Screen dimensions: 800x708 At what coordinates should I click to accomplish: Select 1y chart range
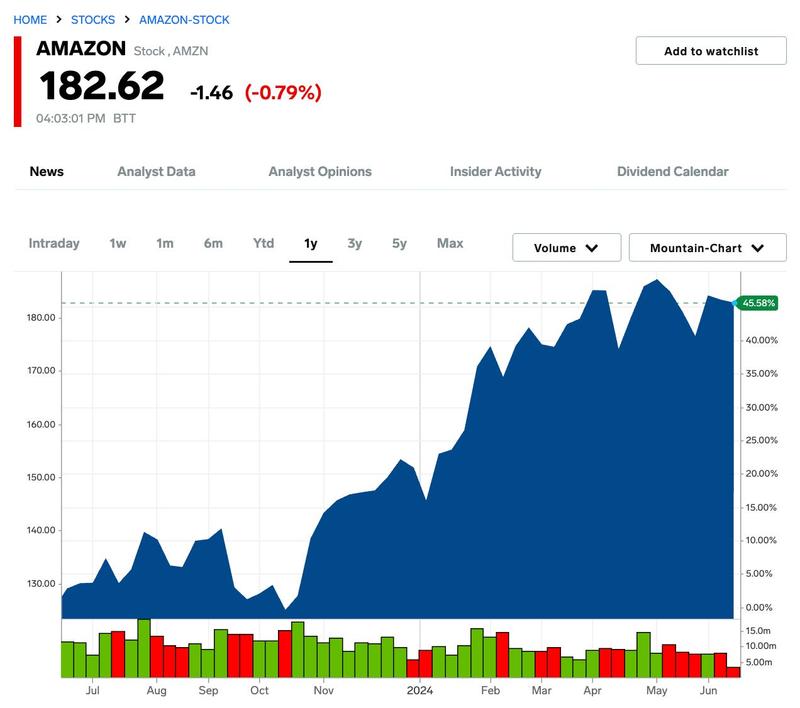click(311, 243)
